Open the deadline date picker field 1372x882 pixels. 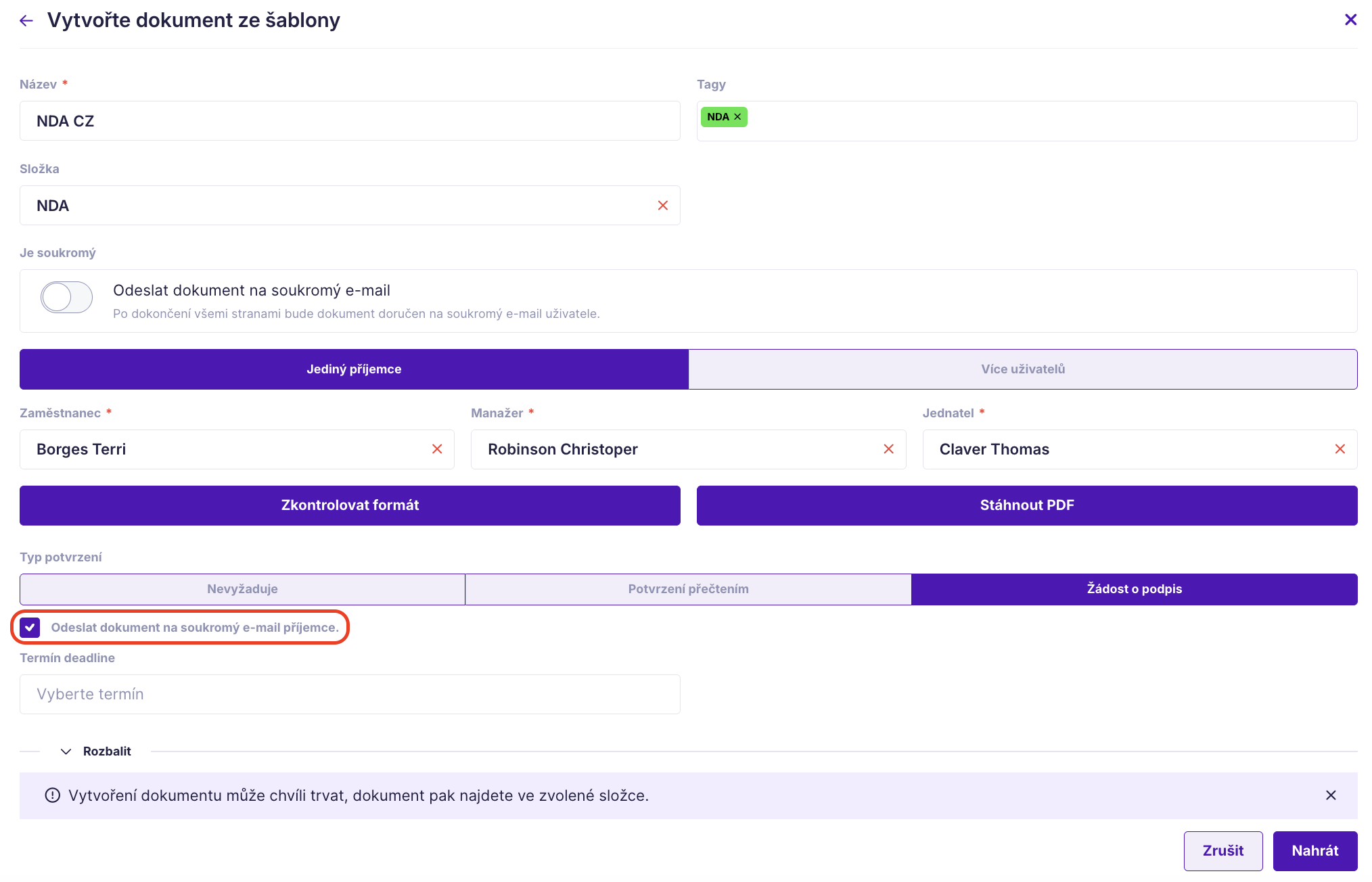[x=350, y=695]
